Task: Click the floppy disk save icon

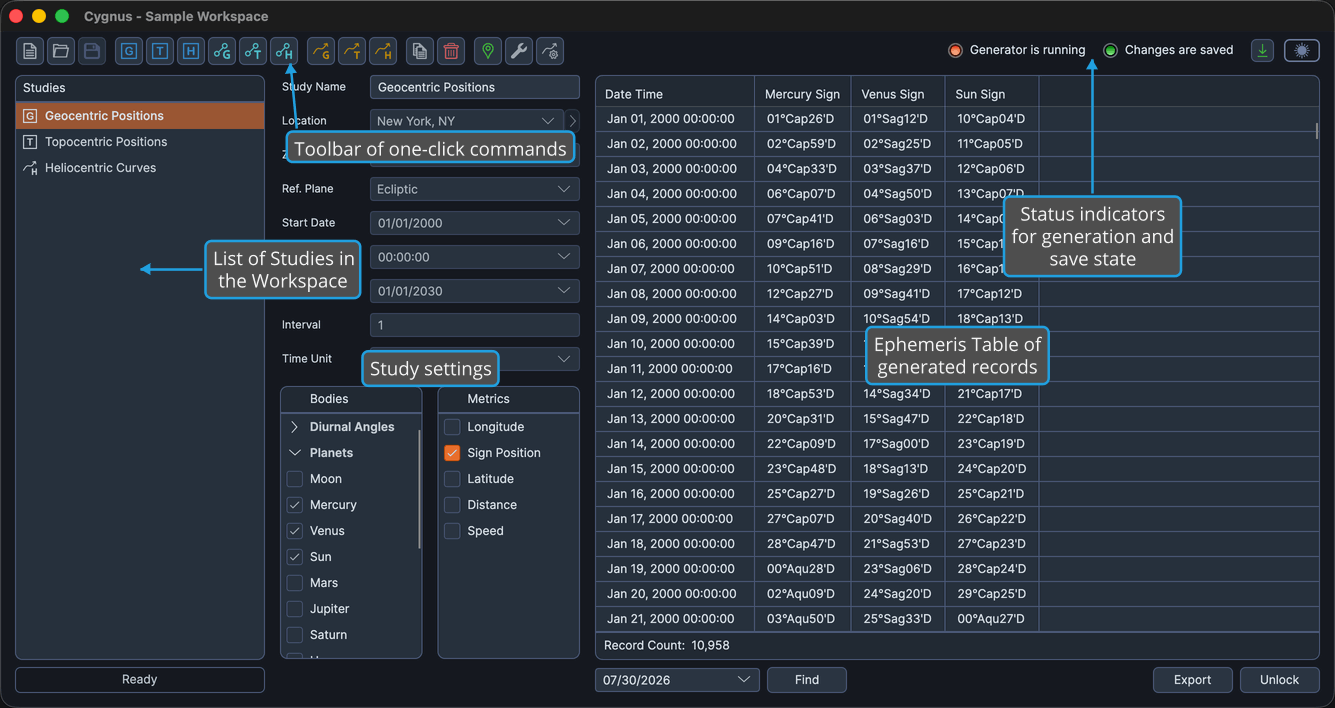Action: pyautogui.click(x=91, y=51)
